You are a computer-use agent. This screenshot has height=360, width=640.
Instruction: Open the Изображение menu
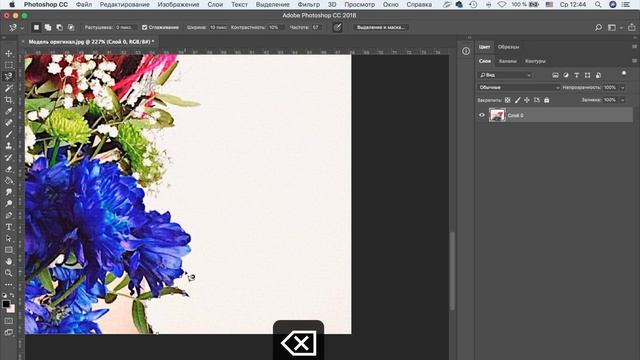178,4
